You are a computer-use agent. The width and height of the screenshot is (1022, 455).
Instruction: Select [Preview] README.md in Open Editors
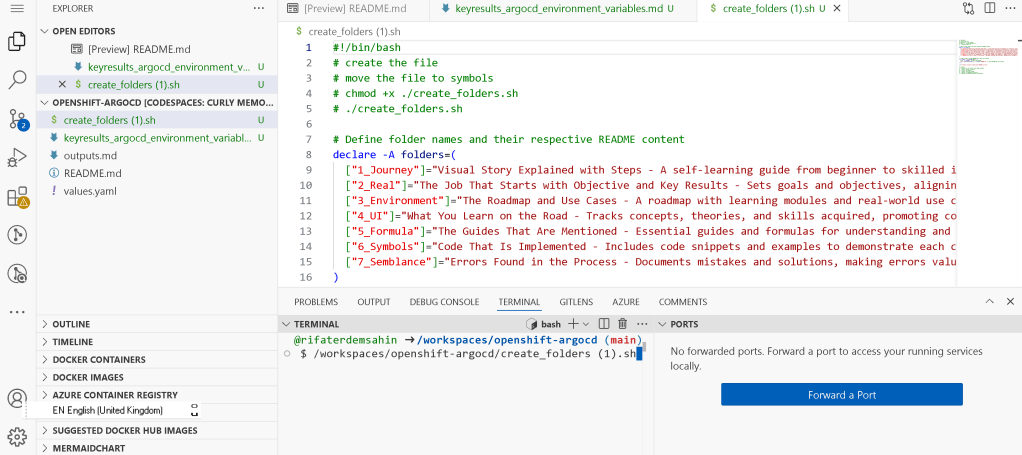click(x=157, y=49)
